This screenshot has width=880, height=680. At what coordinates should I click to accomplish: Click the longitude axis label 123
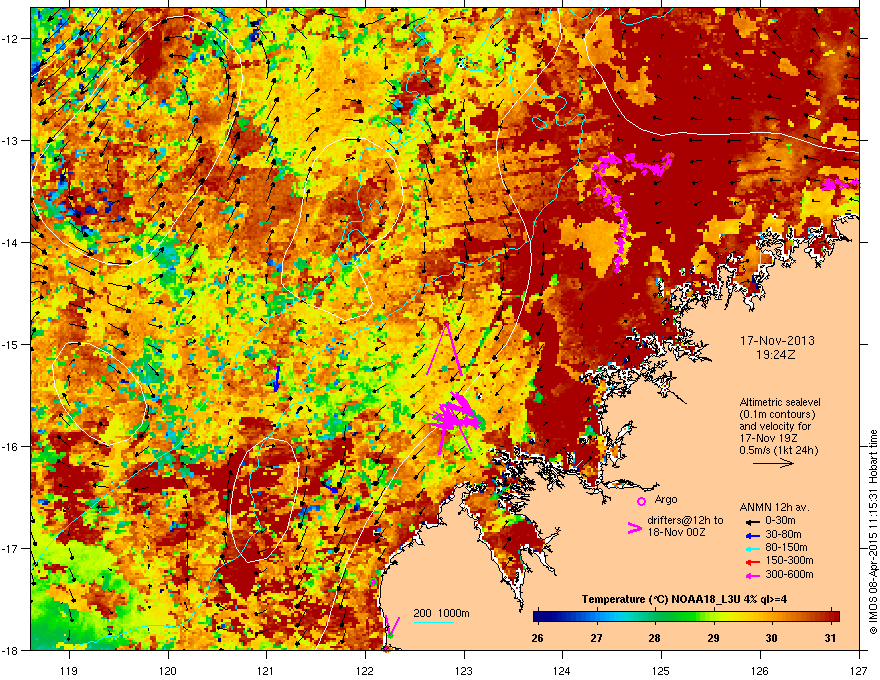point(464,670)
